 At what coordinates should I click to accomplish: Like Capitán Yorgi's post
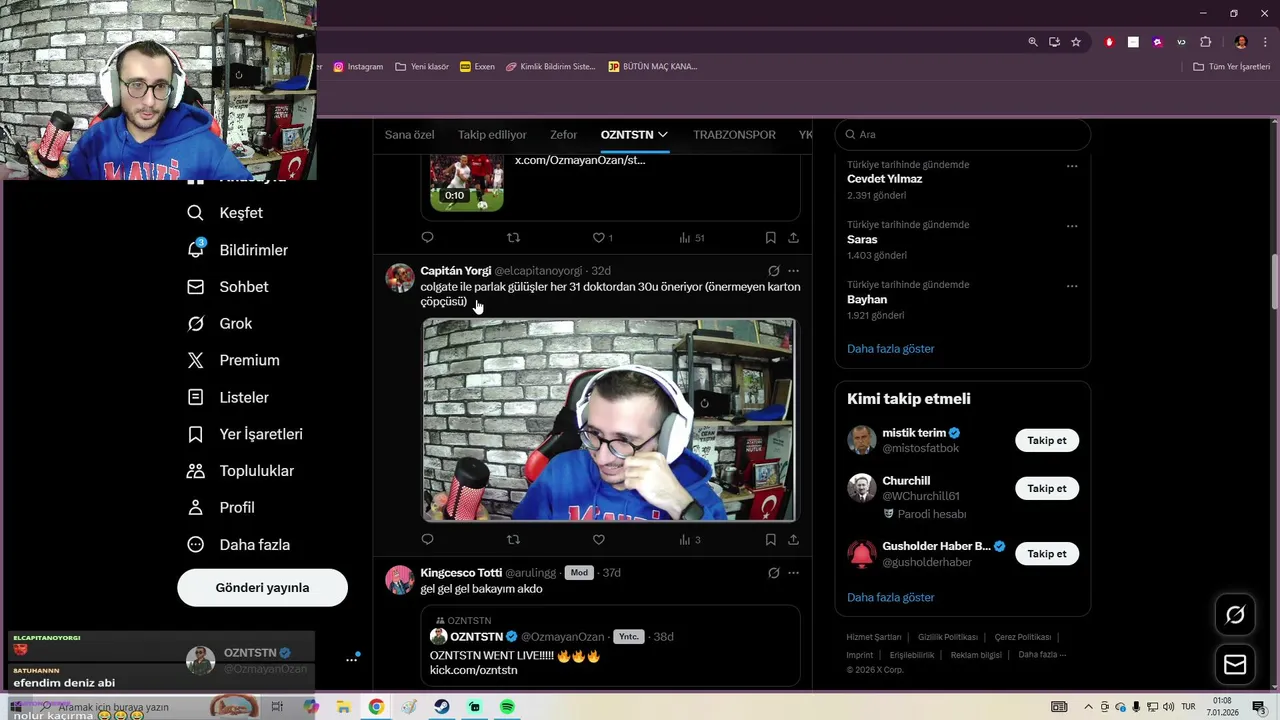coord(598,540)
